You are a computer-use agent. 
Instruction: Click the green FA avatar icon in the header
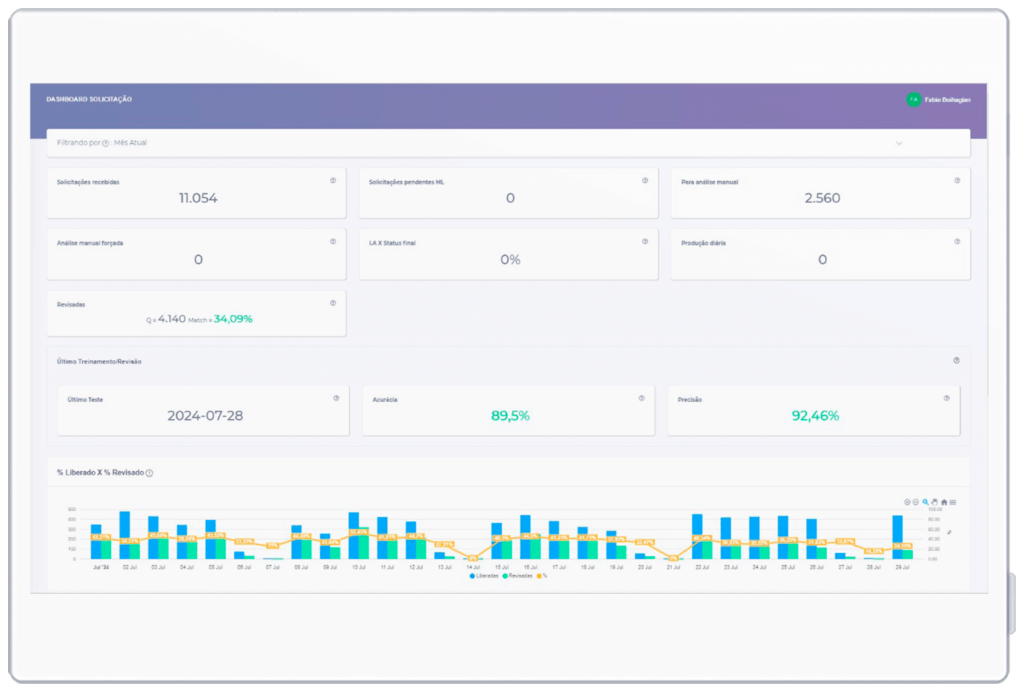click(915, 99)
